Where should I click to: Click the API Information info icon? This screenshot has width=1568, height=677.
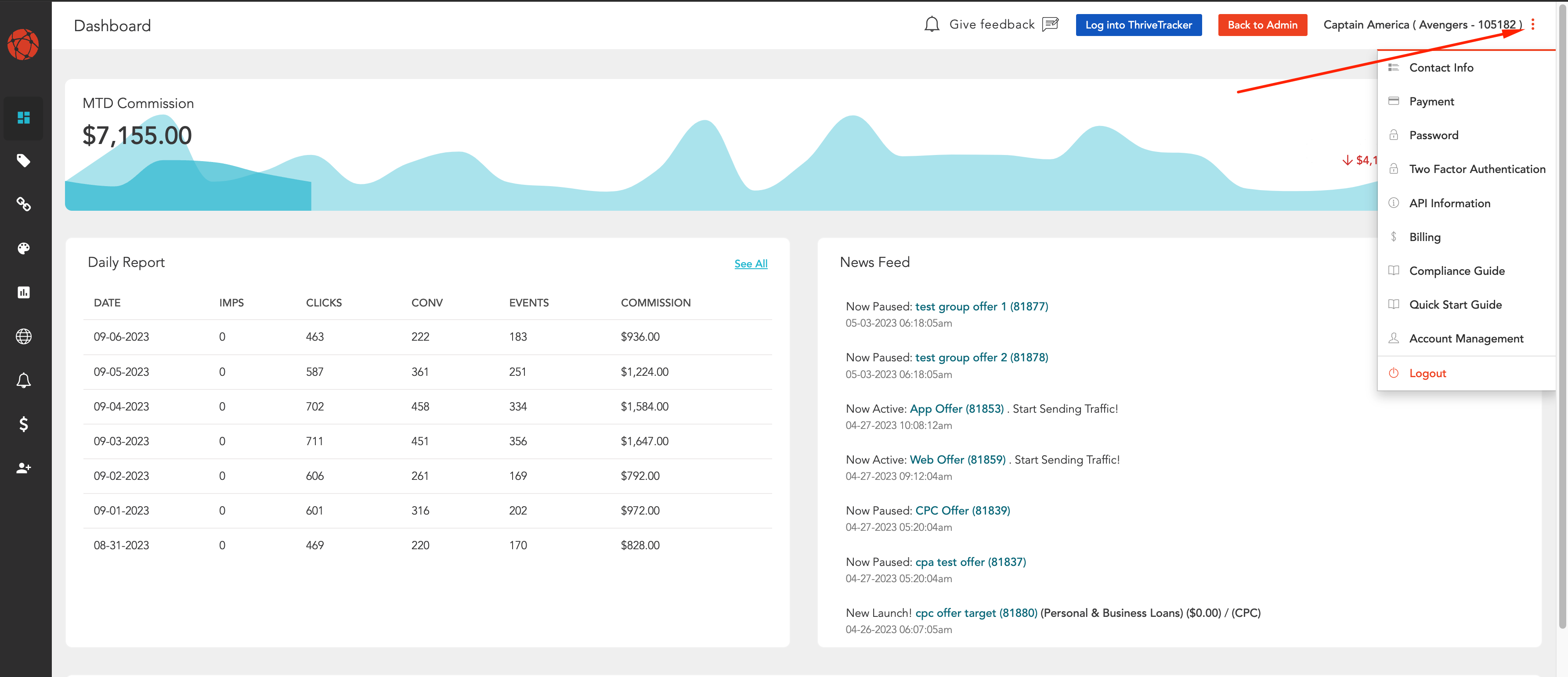1393,203
